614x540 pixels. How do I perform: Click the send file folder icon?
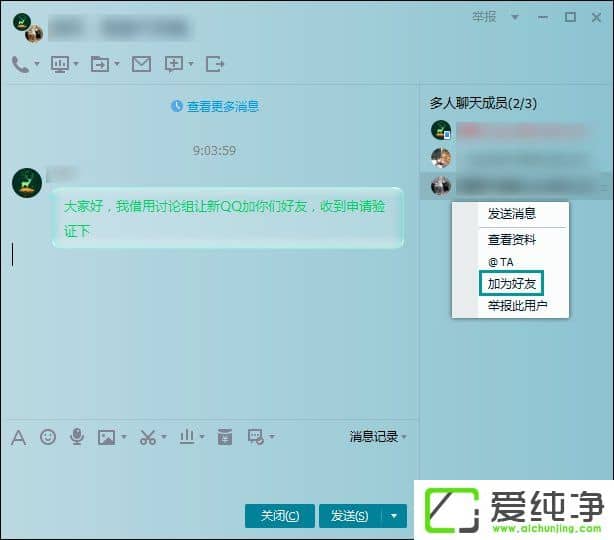coord(100,64)
